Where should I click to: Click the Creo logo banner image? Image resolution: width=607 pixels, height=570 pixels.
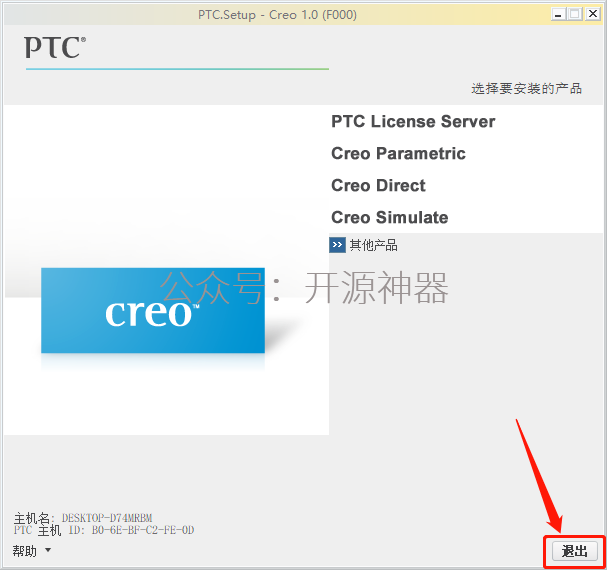tap(153, 310)
